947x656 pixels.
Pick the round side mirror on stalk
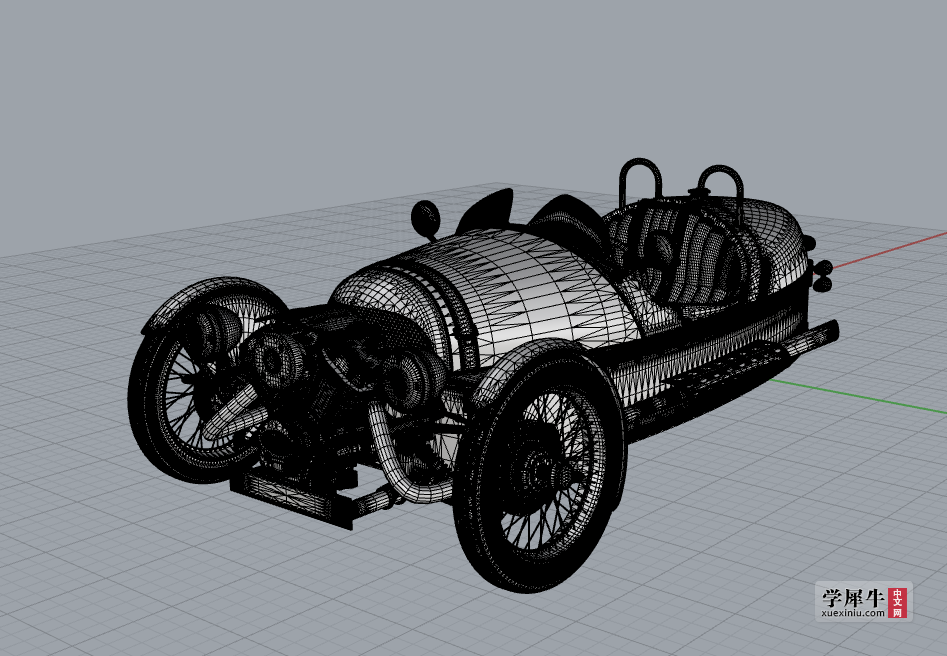[426, 220]
